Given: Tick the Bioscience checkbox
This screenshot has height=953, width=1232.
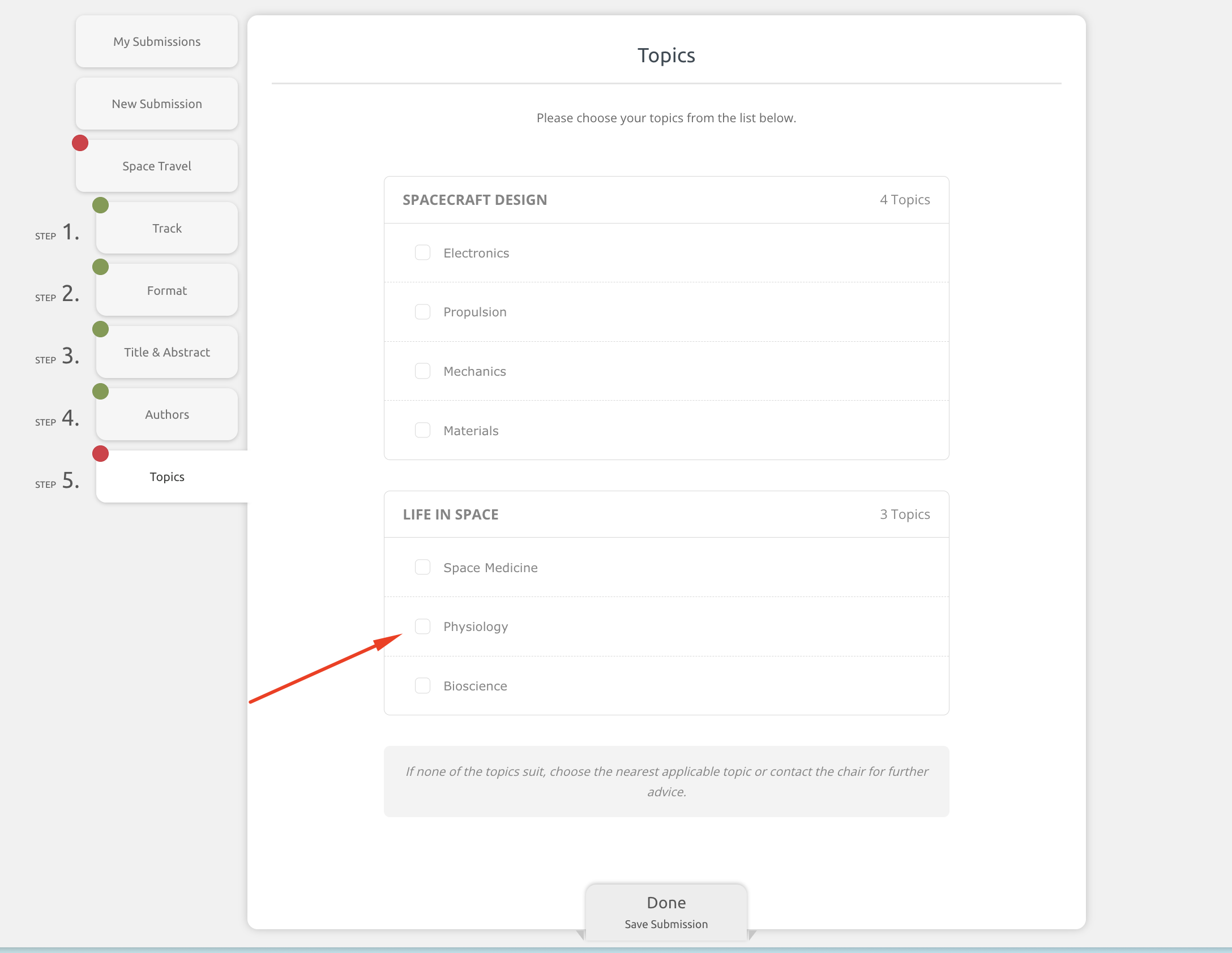Looking at the screenshot, I should tap(422, 685).
